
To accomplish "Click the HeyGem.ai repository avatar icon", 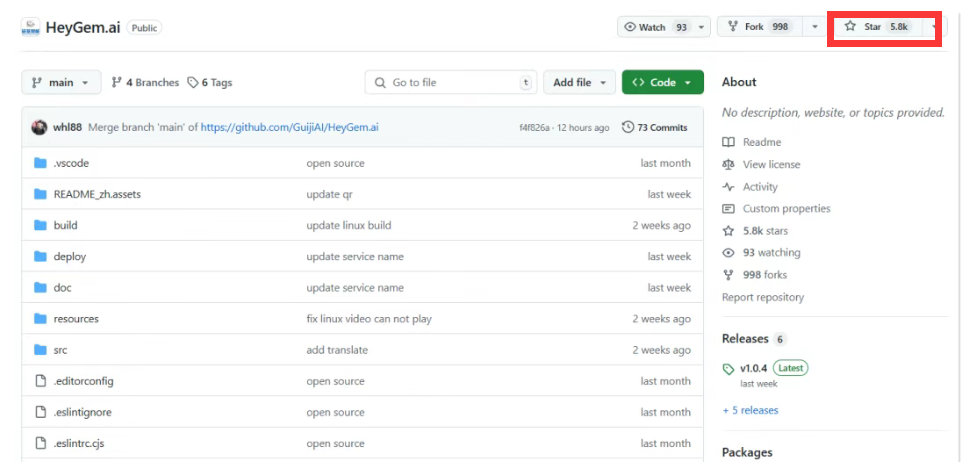I will pos(31,28).
